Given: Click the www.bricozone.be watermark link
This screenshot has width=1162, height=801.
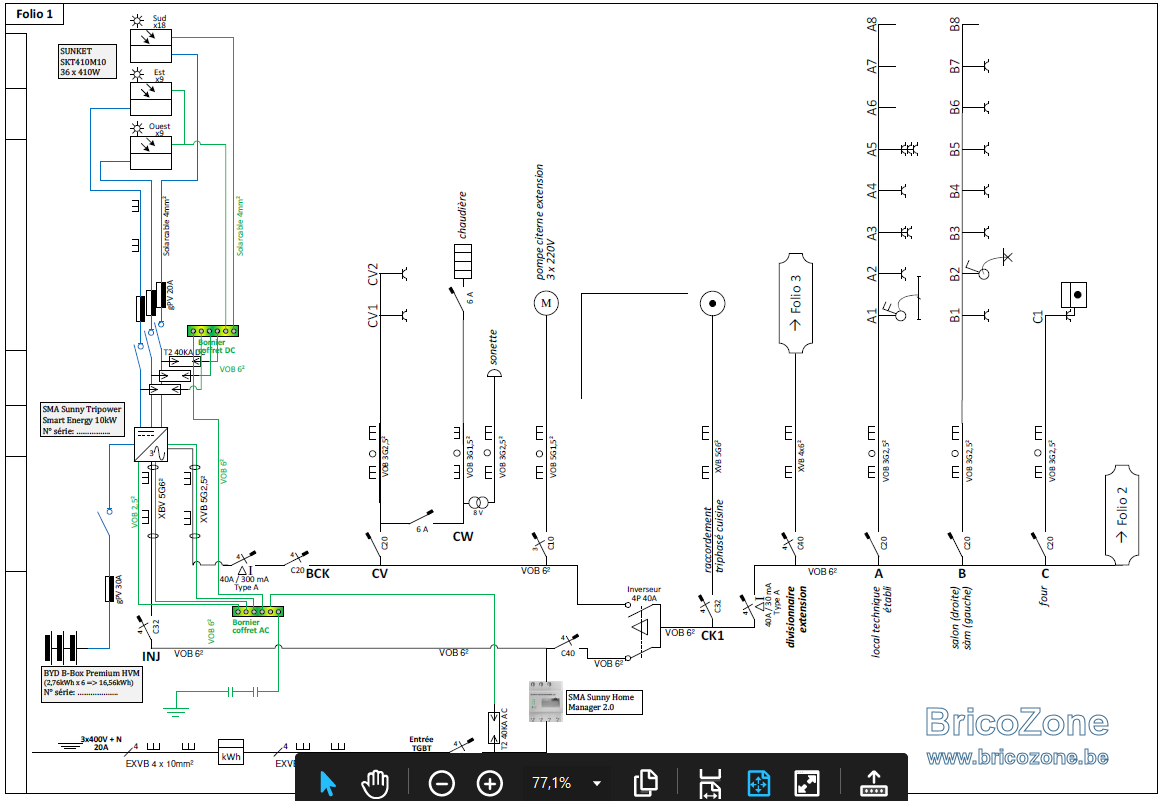Looking at the screenshot, I should click(x=1017, y=757).
